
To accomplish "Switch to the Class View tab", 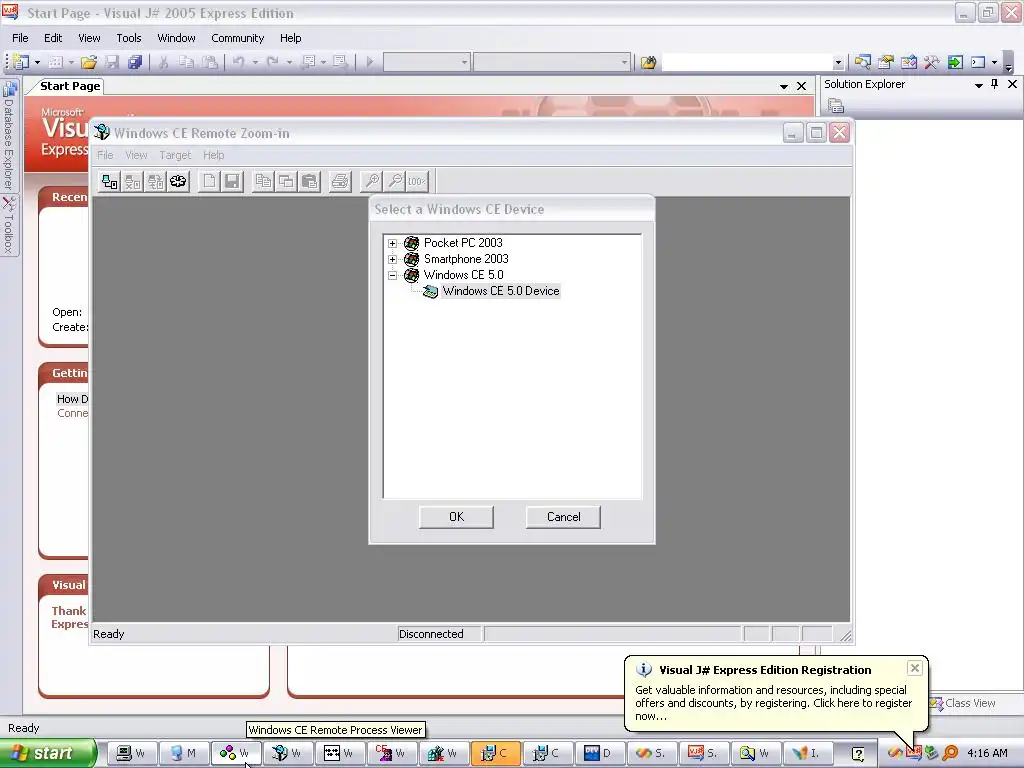I will click(963, 703).
